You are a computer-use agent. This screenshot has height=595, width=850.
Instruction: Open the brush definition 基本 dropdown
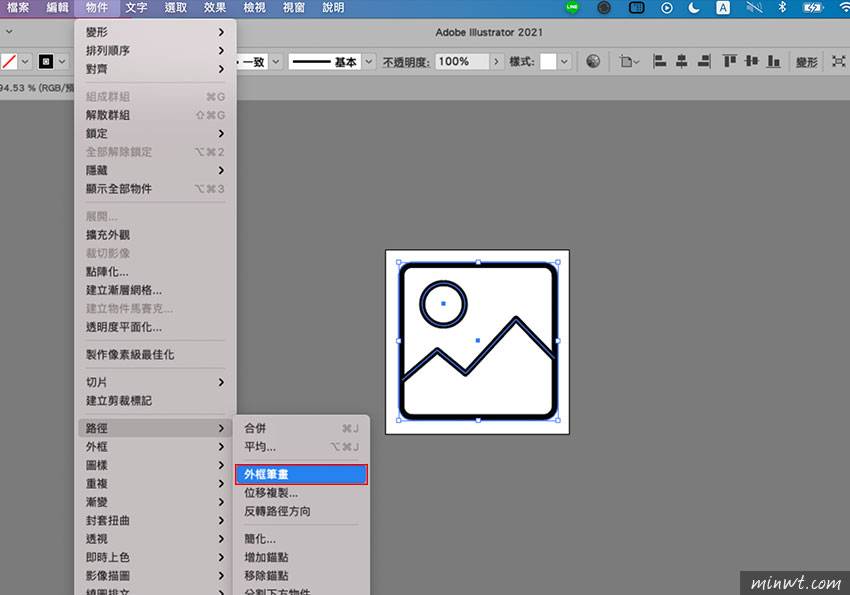point(367,62)
